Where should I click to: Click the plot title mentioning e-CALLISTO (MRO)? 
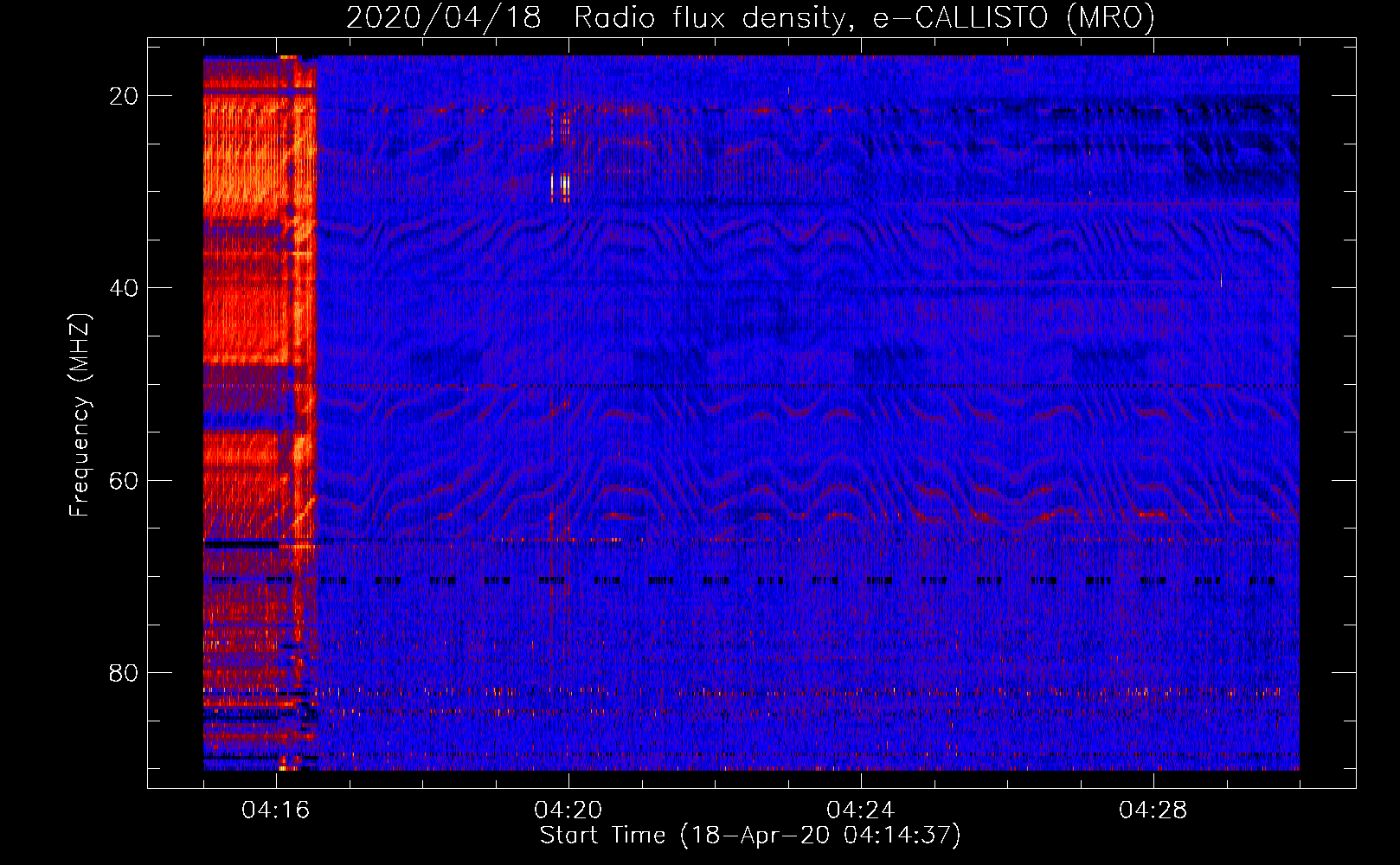[x=750, y=18]
